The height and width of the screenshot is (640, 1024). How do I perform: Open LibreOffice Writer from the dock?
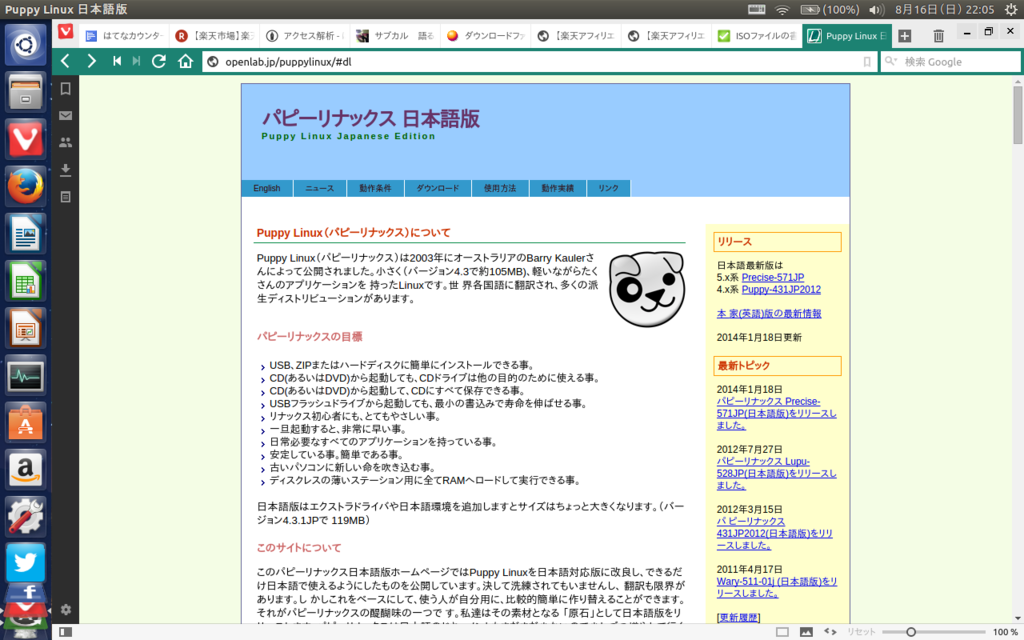25,233
